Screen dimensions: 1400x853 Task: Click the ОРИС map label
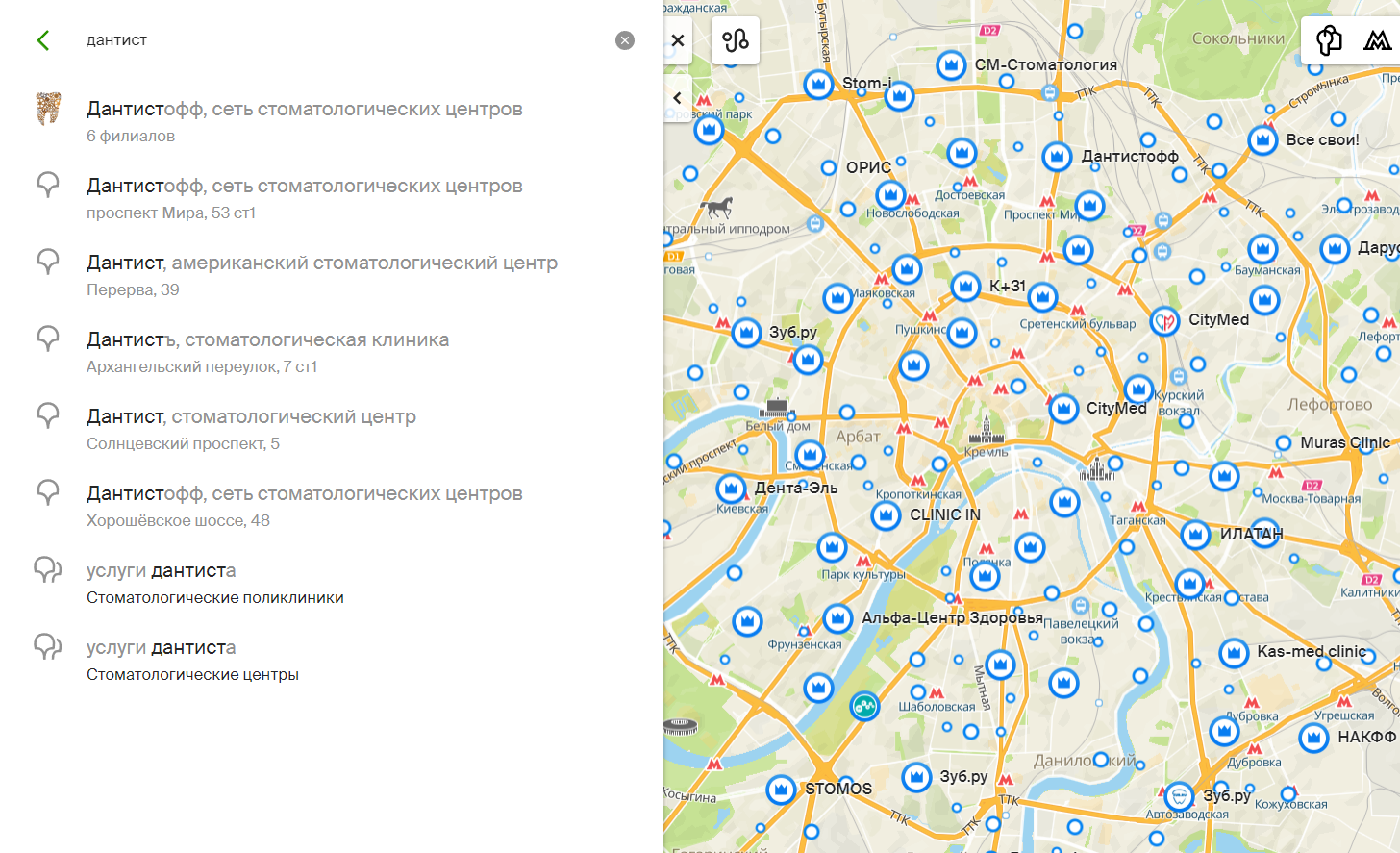[868, 167]
